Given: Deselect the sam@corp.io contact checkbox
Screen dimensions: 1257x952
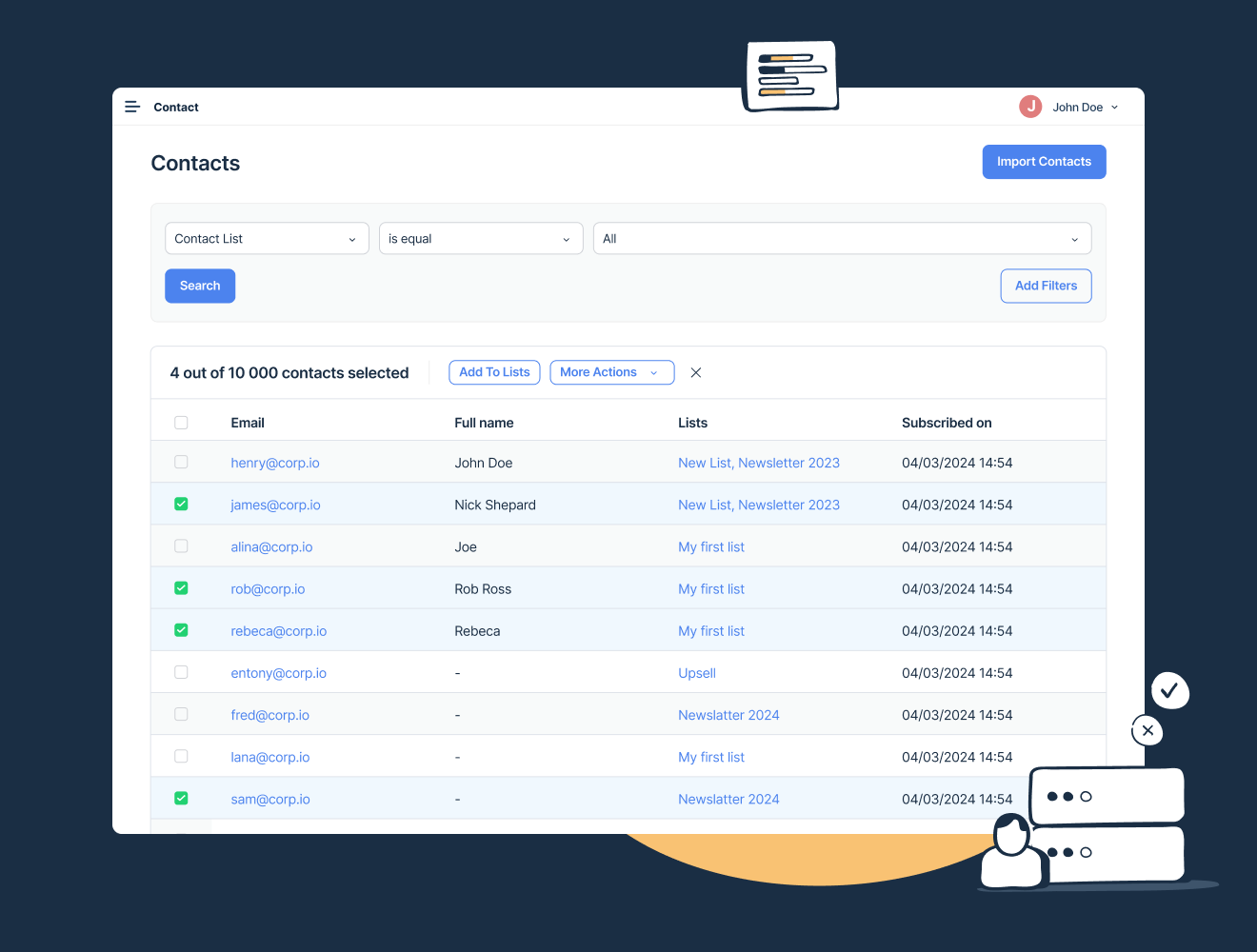Looking at the screenshot, I should click(181, 799).
